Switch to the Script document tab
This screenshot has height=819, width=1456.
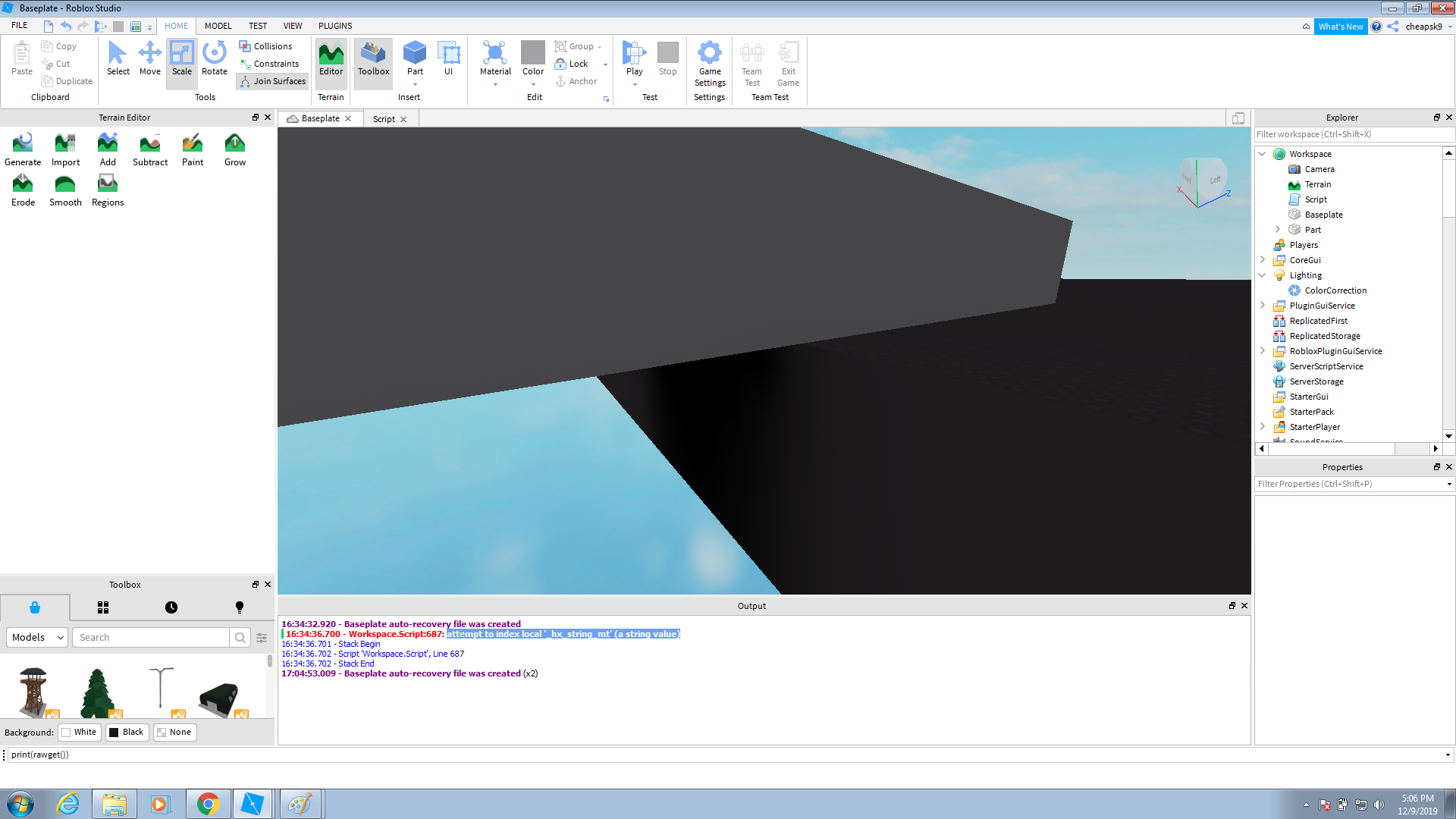click(x=384, y=119)
